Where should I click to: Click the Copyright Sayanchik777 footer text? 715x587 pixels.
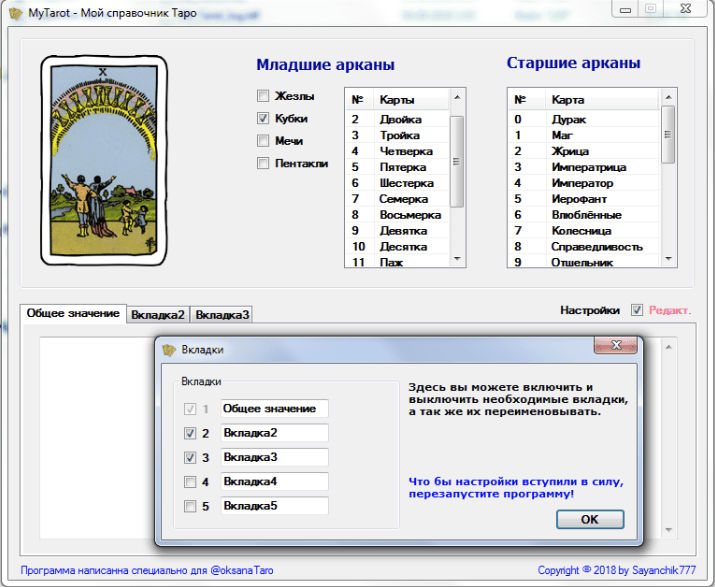pyautogui.click(x=617, y=570)
